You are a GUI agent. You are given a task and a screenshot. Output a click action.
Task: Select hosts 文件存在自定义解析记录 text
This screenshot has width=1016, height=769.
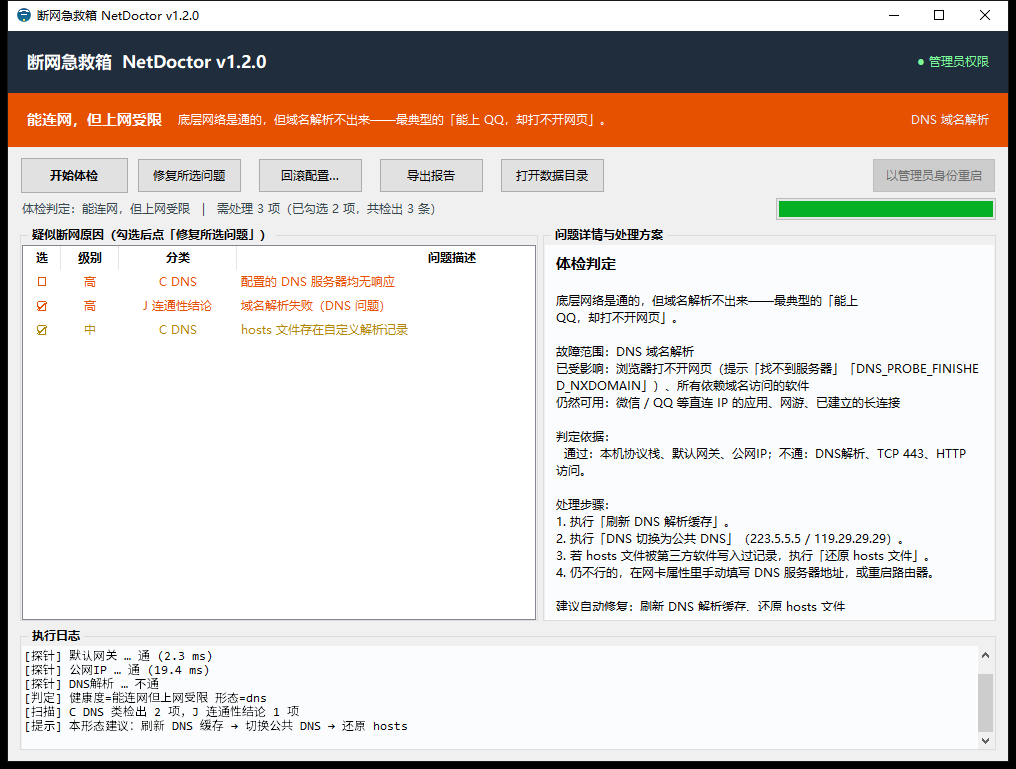[325, 330]
